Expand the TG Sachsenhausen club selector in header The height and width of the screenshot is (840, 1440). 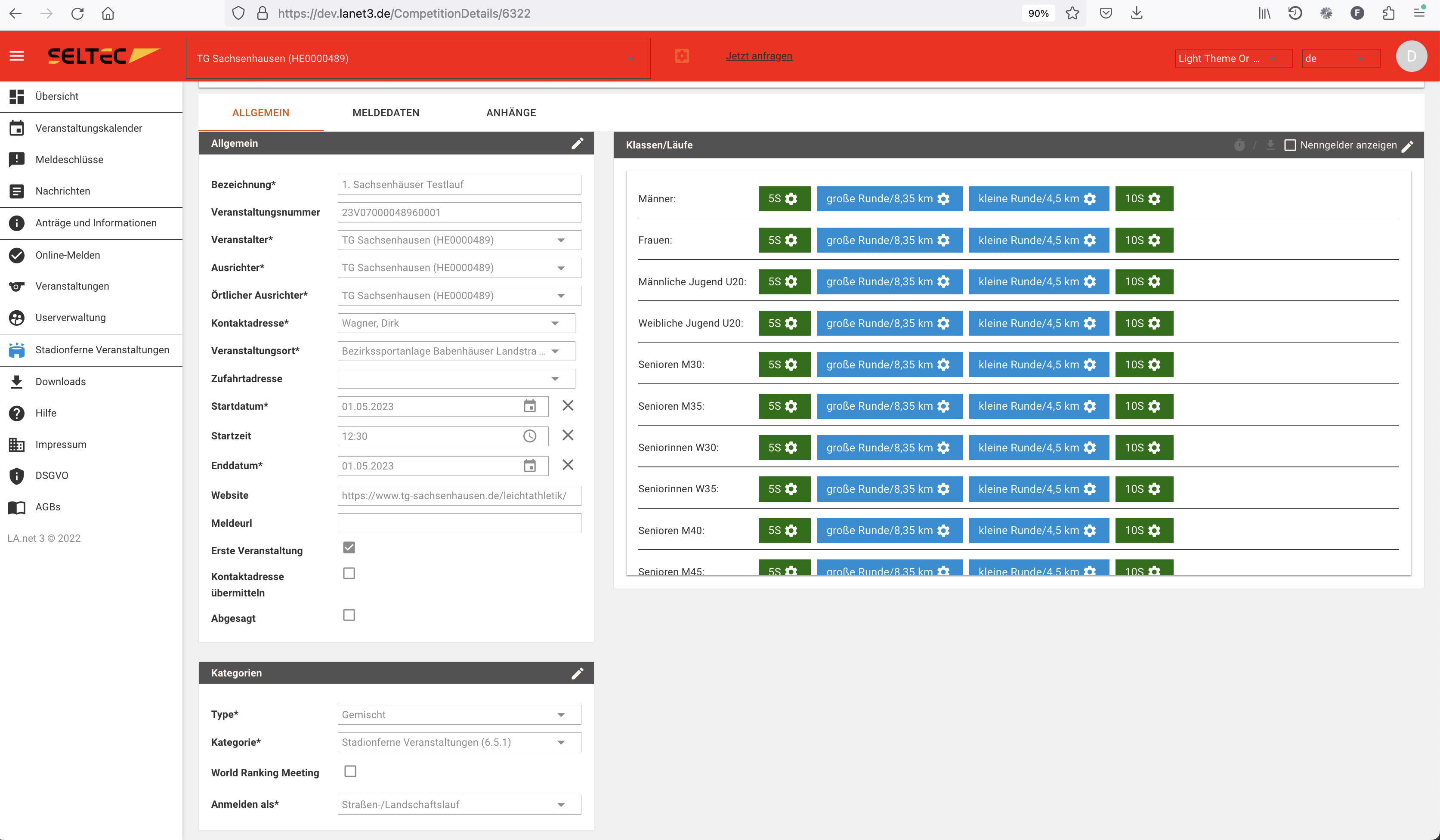coord(418,58)
